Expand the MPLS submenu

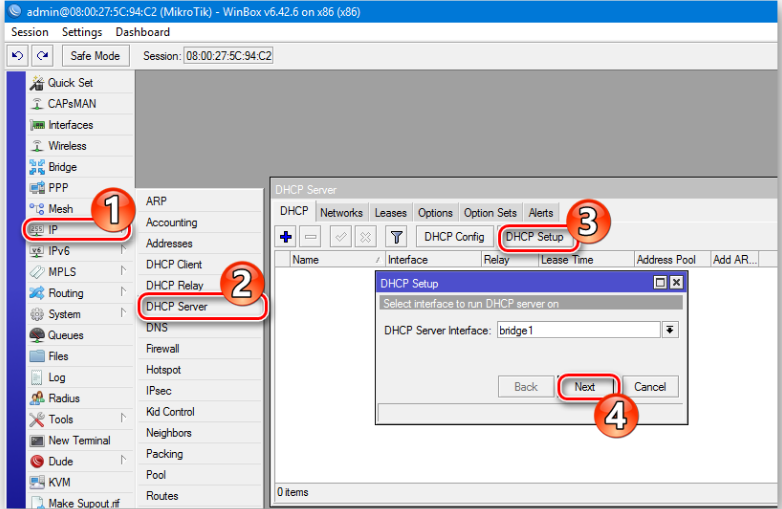(123, 270)
